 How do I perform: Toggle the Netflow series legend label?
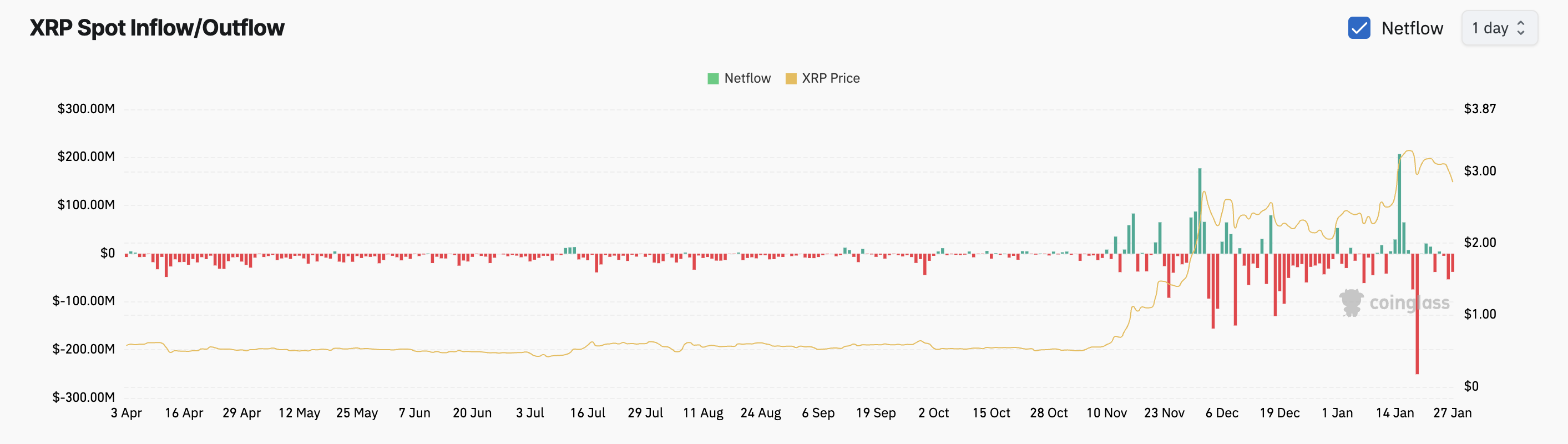[x=747, y=79]
